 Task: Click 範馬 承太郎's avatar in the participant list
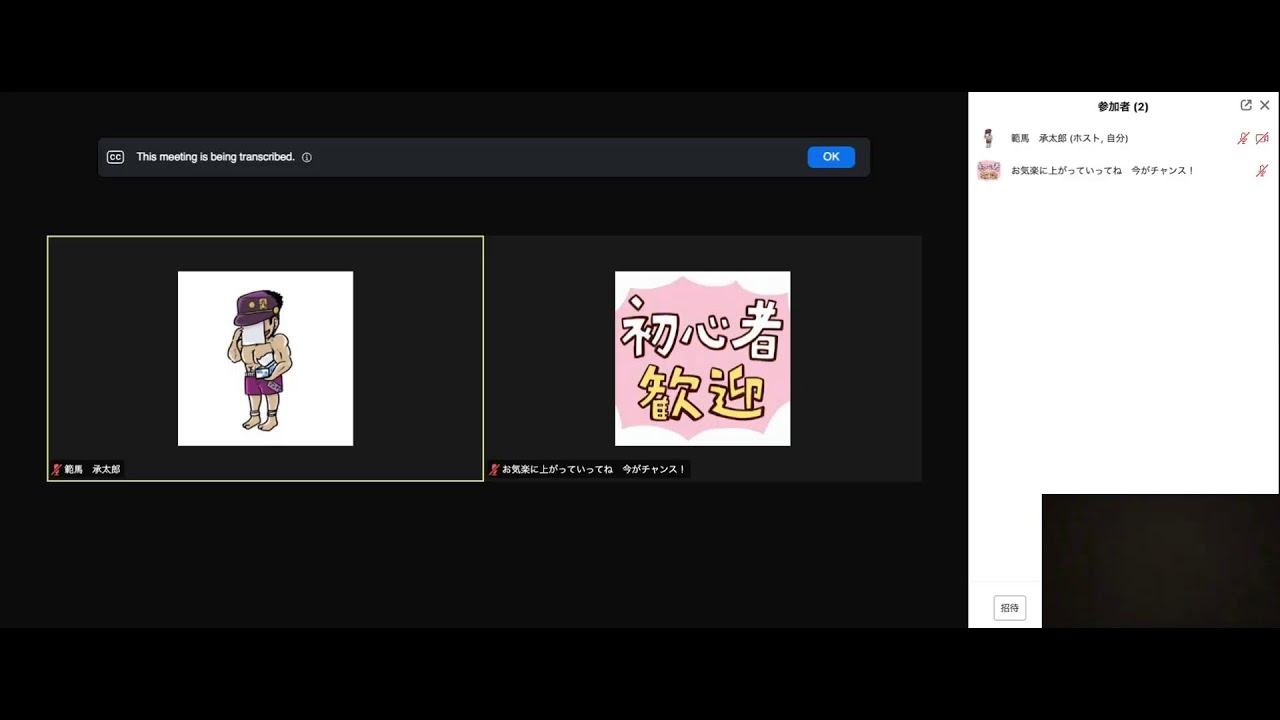point(989,138)
